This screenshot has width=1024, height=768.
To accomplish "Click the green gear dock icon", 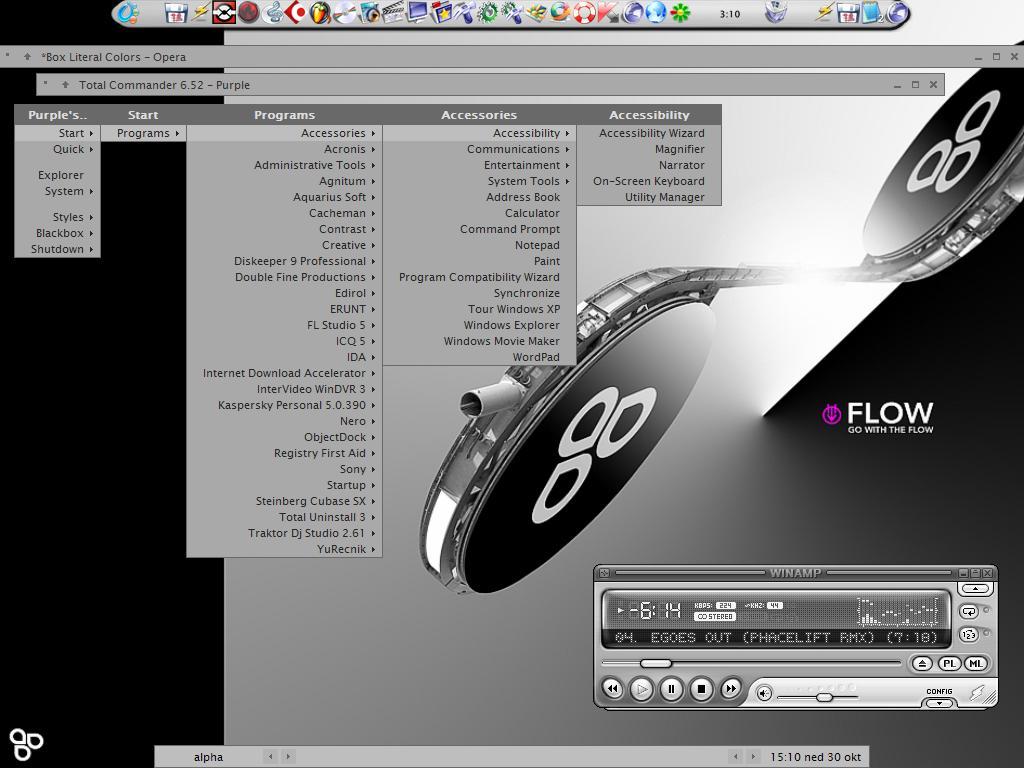I will point(488,13).
